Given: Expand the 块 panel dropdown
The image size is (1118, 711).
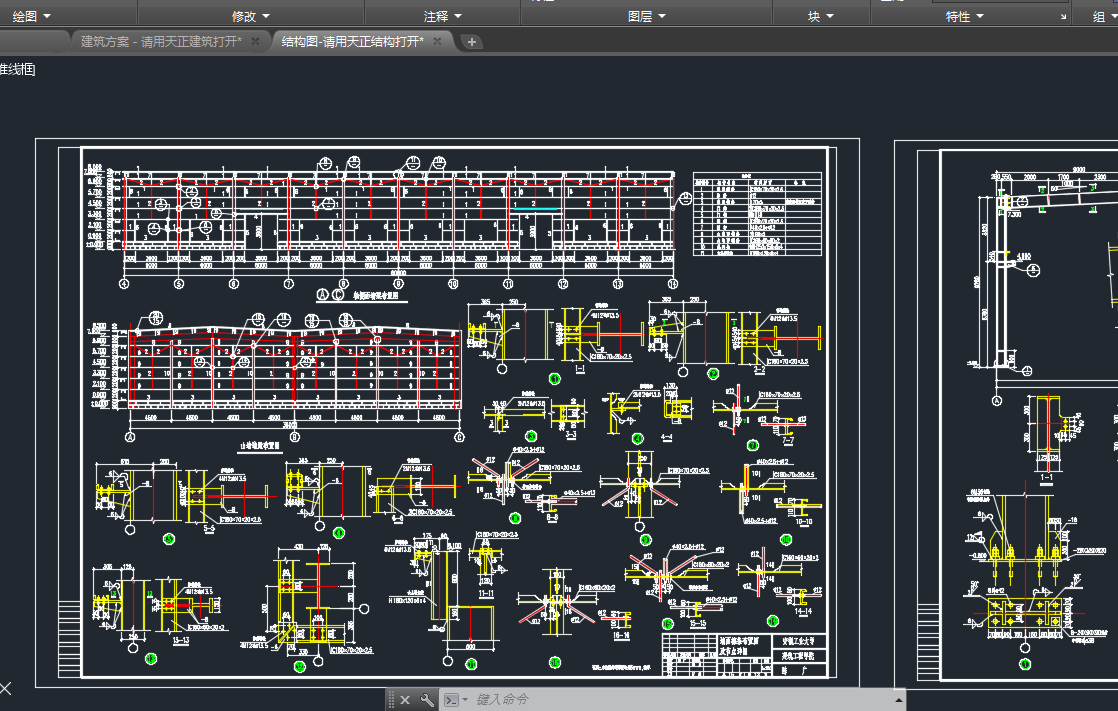Looking at the screenshot, I should pyautogui.click(x=829, y=17).
